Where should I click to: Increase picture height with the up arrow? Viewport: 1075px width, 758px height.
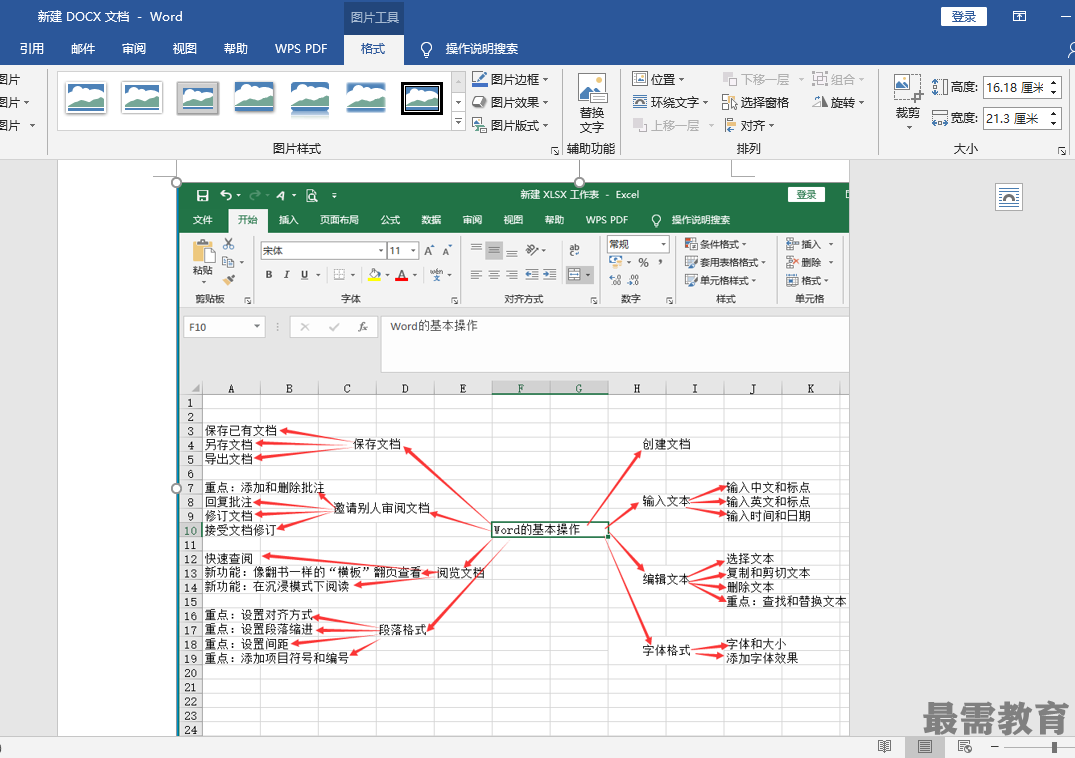click(1054, 82)
